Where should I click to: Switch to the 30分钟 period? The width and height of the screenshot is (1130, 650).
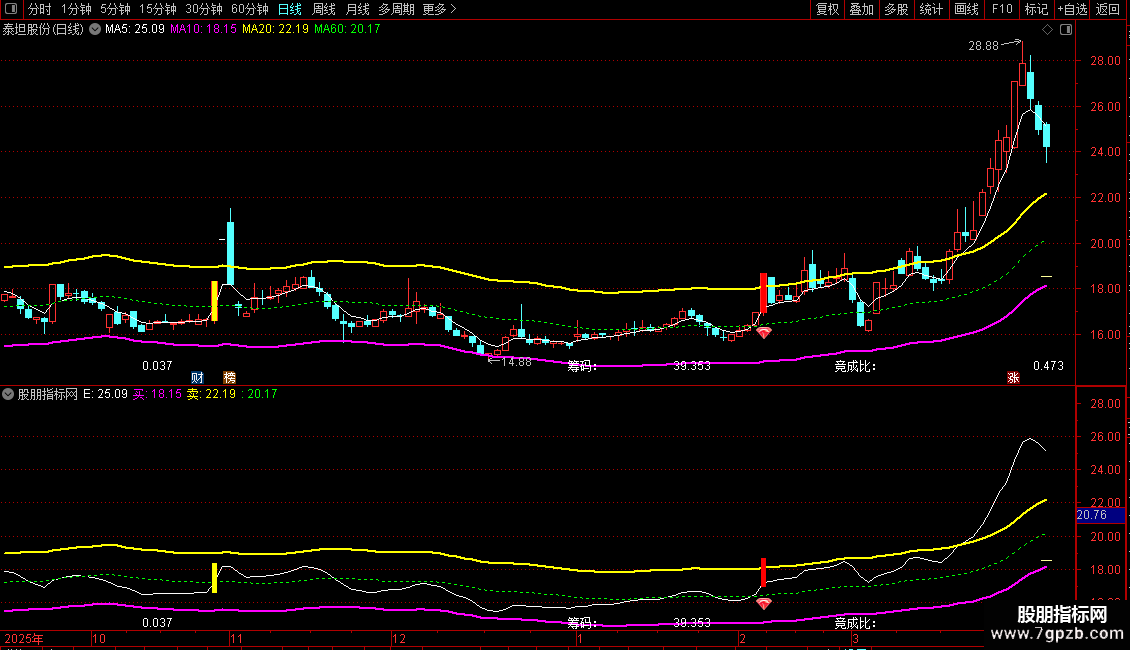click(204, 9)
